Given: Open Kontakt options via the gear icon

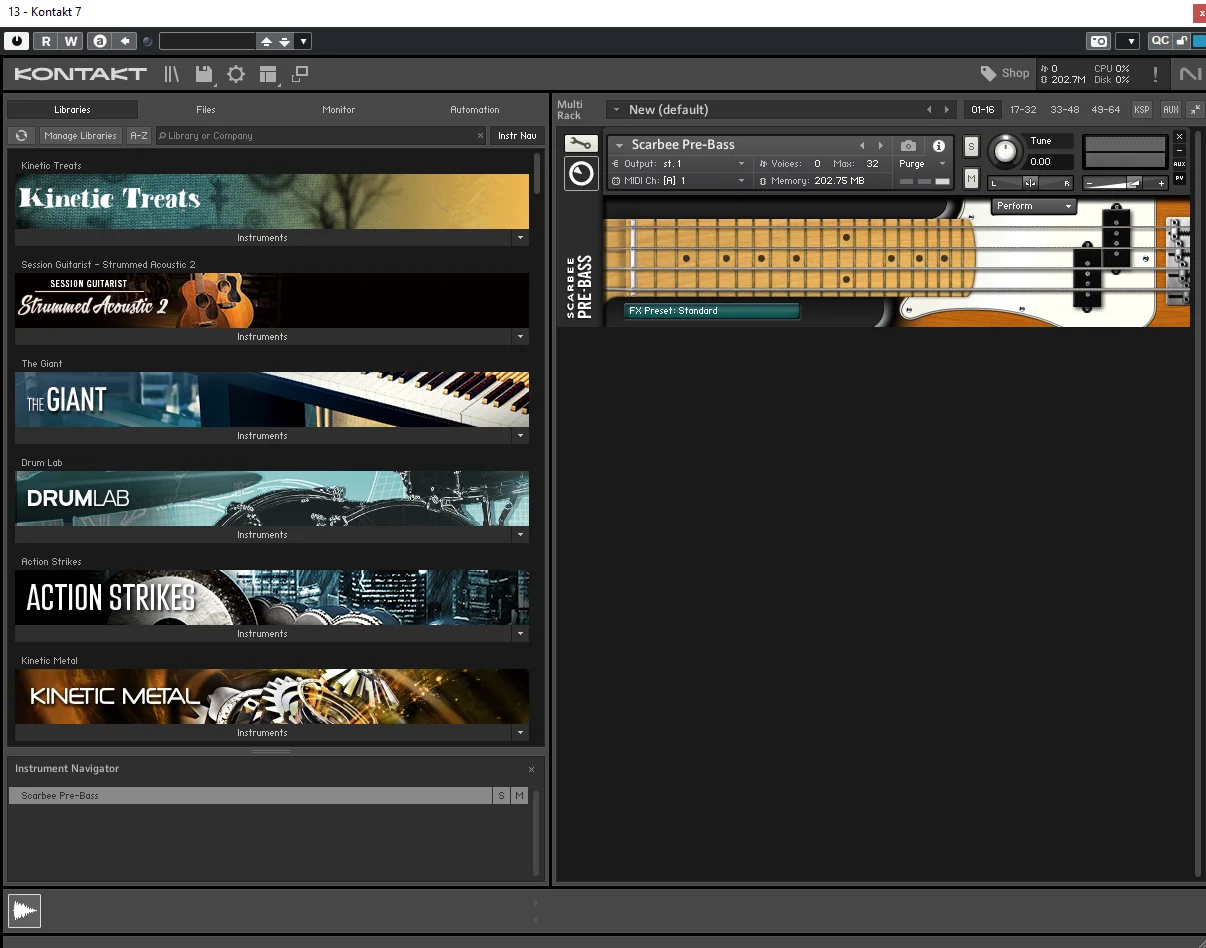Looking at the screenshot, I should [x=236, y=74].
